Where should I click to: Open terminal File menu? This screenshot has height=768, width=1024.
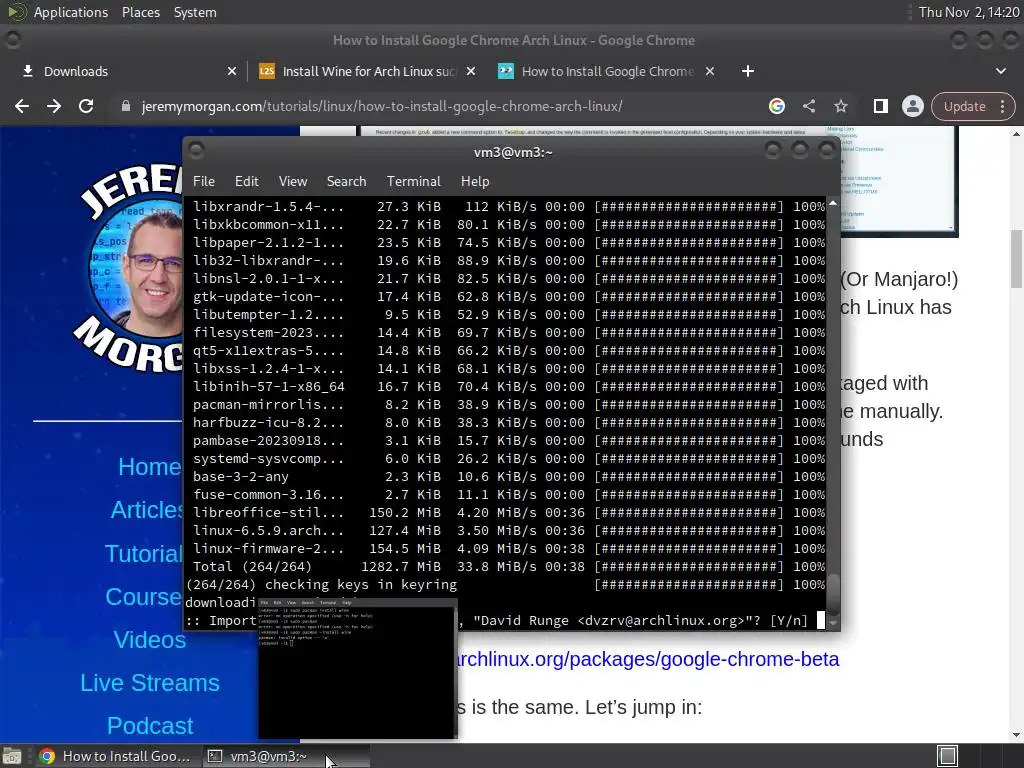(x=203, y=182)
